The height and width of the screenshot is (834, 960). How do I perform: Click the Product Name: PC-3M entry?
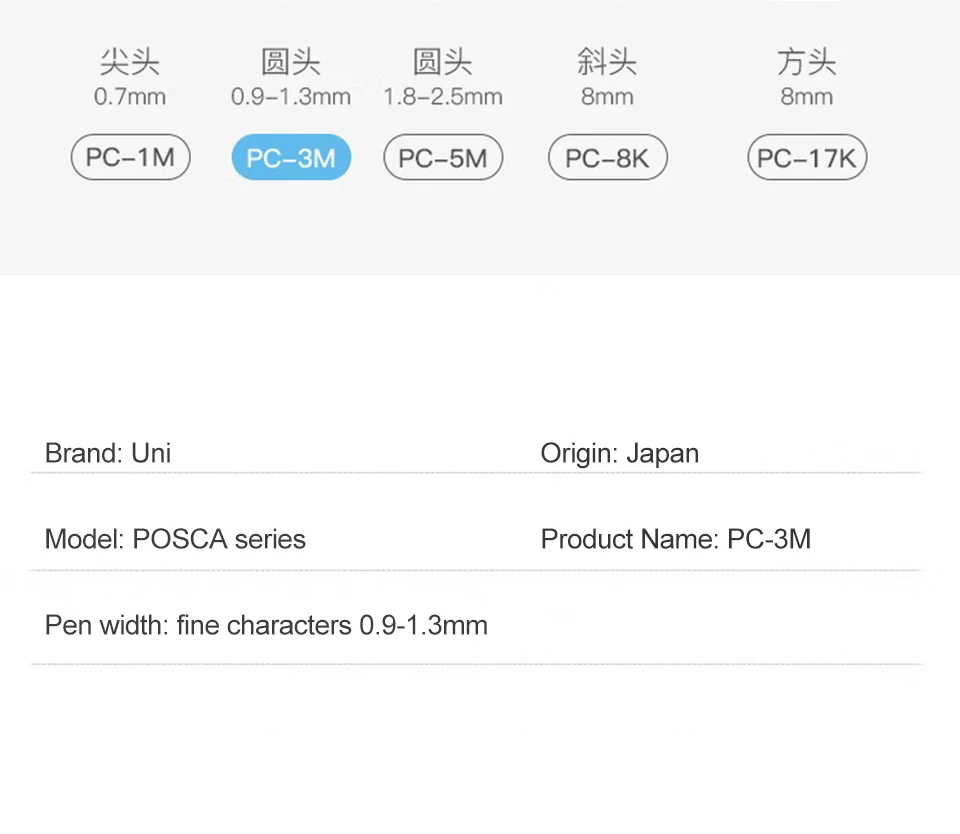pyautogui.click(x=676, y=539)
